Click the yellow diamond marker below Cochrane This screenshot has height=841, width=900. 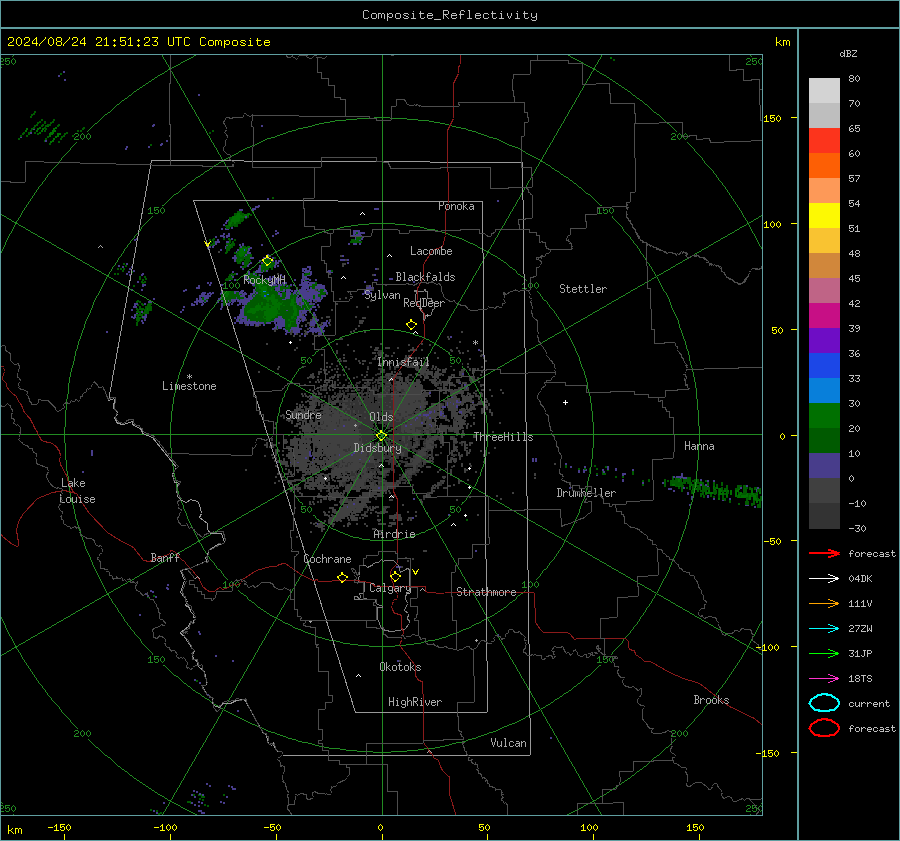click(342, 578)
